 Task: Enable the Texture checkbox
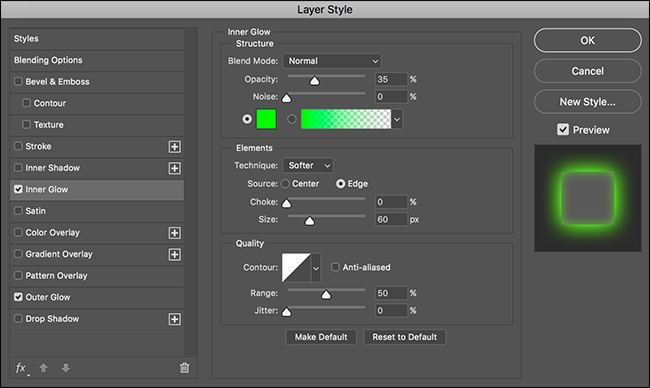(27, 124)
